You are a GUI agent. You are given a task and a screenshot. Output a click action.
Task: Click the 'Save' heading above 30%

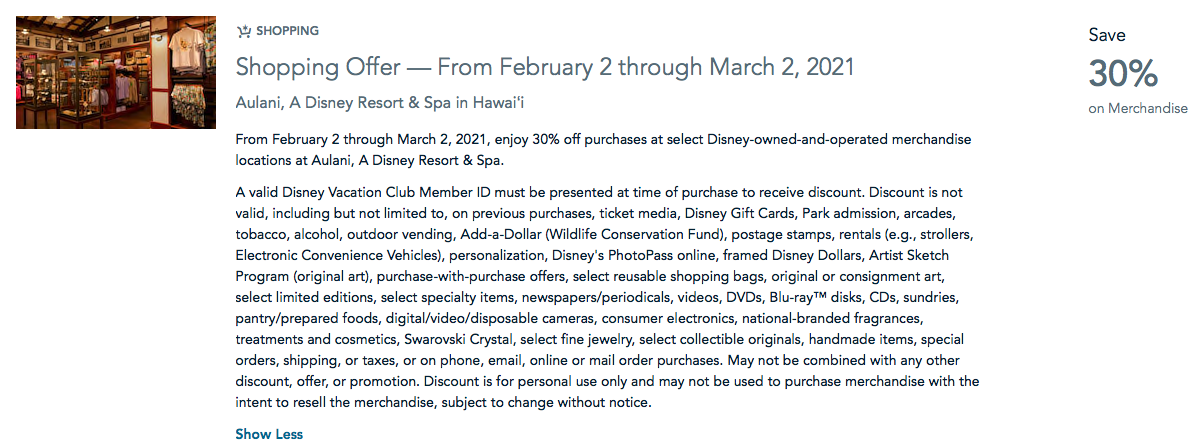tap(1107, 35)
